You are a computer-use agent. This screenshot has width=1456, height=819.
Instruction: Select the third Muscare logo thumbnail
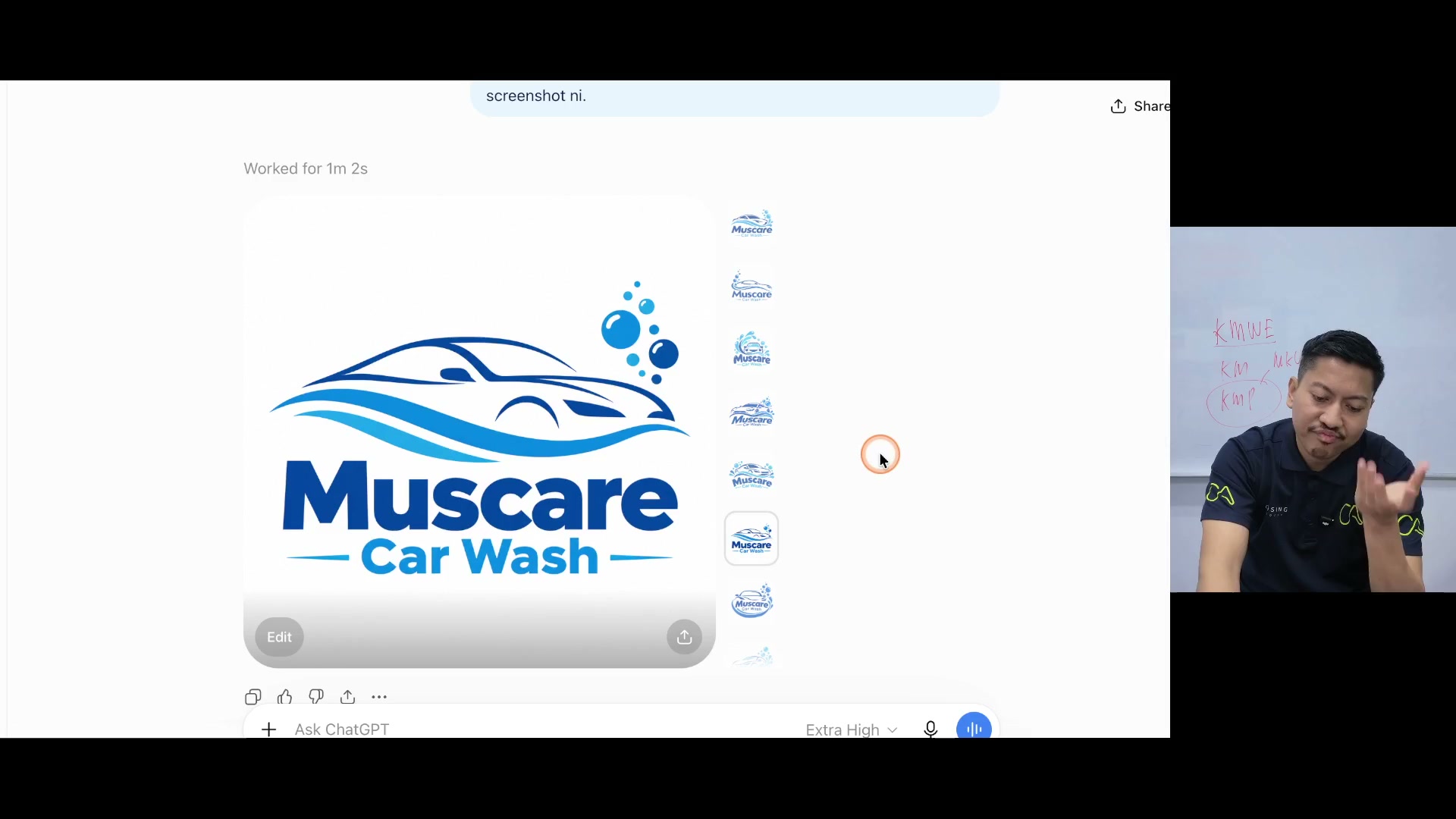coord(752,350)
